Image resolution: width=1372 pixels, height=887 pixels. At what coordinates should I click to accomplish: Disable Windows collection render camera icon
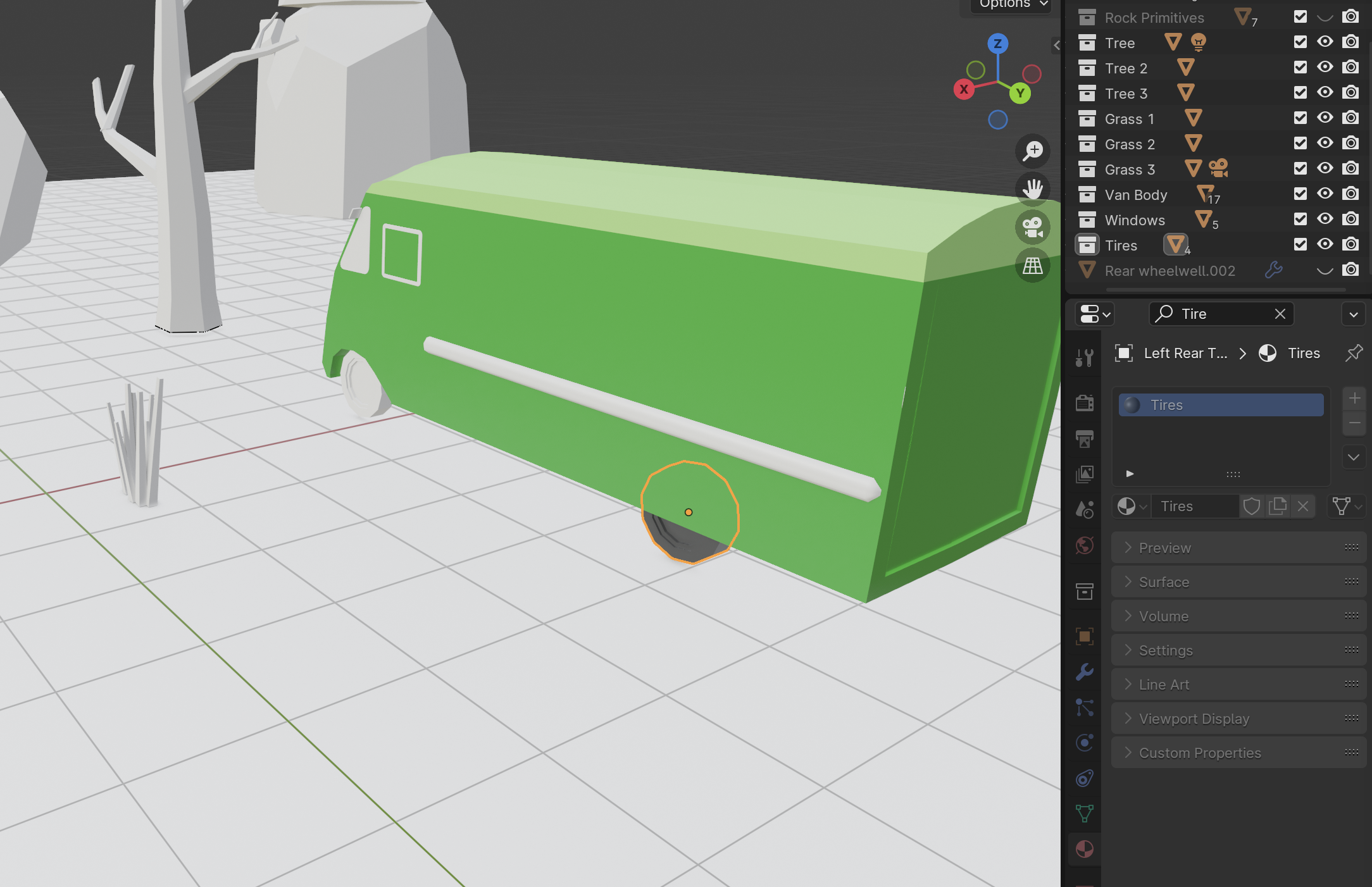tap(1350, 219)
